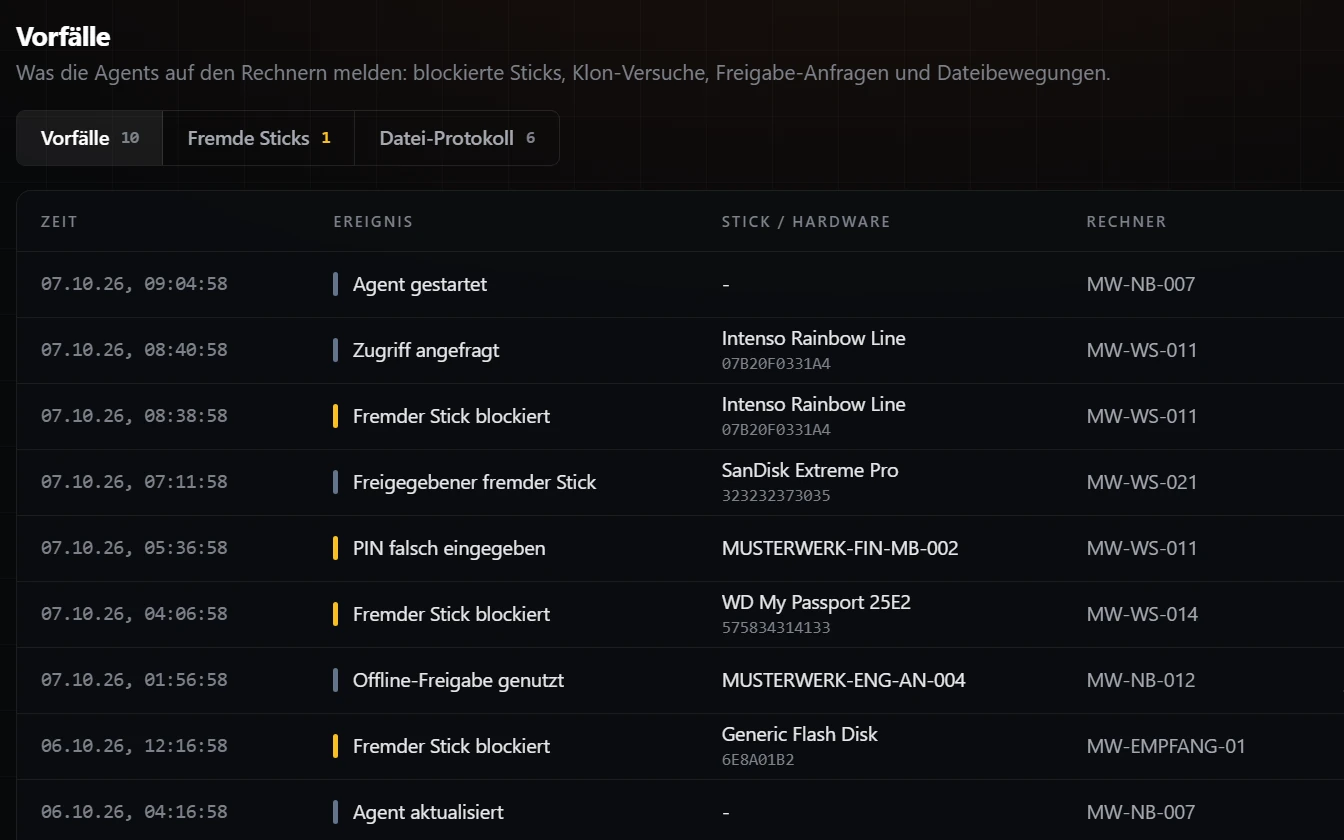The height and width of the screenshot is (840, 1344).
Task: Select the computer 'MW-EMPFANG-01'
Action: [1166, 746]
